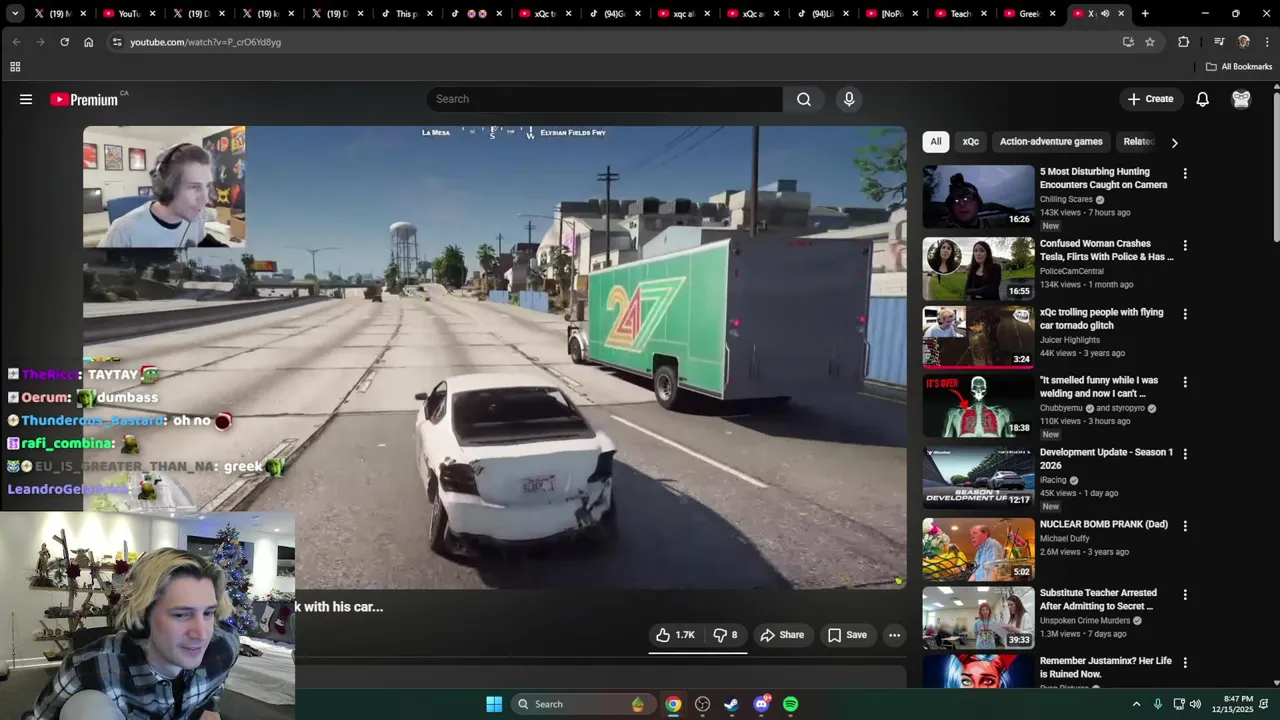The height and width of the screenshot is (720, 1280).
Task: Click the page vertical scrollbar
Action: click(x=1276, y=165)
